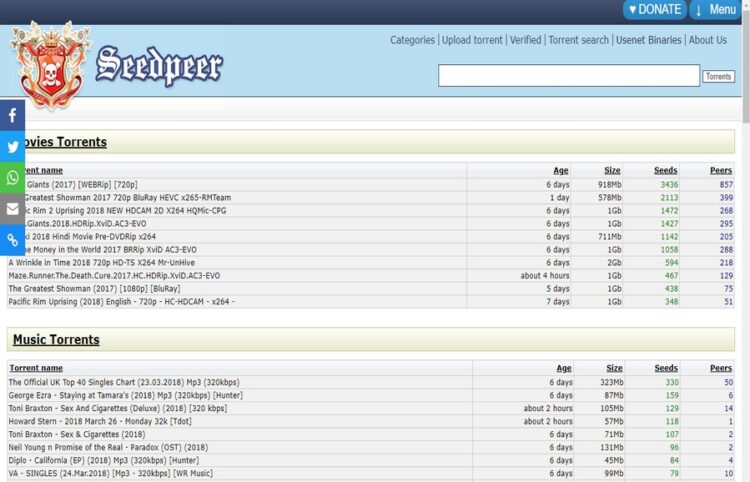Open VA - SINGLES (24.Mar.2018) torrent
Screen dimensions: 750x482
(x=110, y=473)
